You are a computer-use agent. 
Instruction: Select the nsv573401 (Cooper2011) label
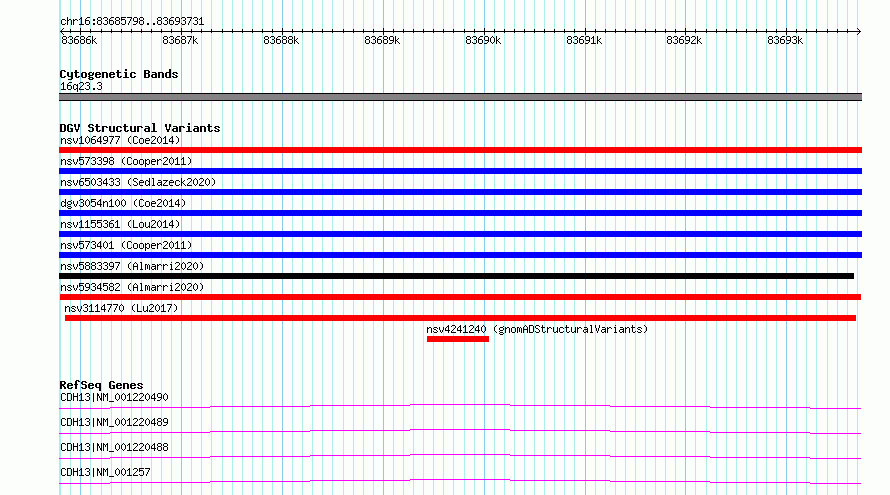tap(126, 245)
